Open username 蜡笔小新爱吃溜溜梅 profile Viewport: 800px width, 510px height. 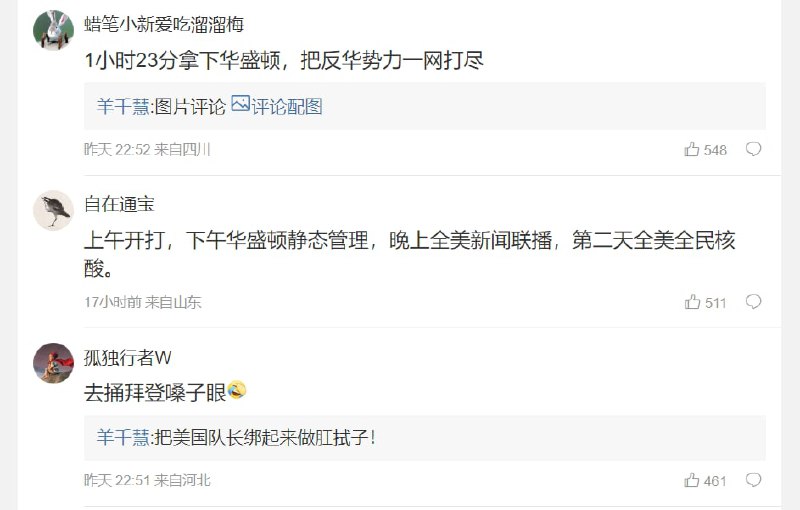(164, 24)
